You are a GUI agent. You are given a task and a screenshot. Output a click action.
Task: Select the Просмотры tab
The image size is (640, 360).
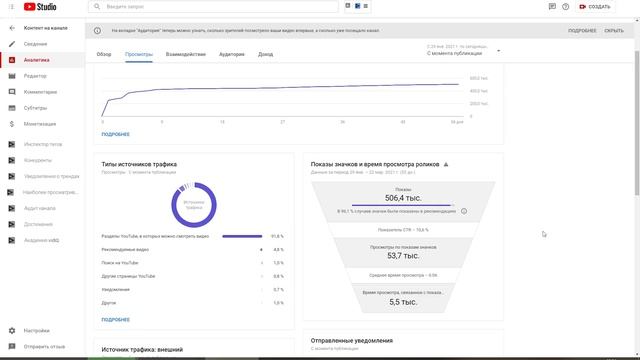click(139, 54)
